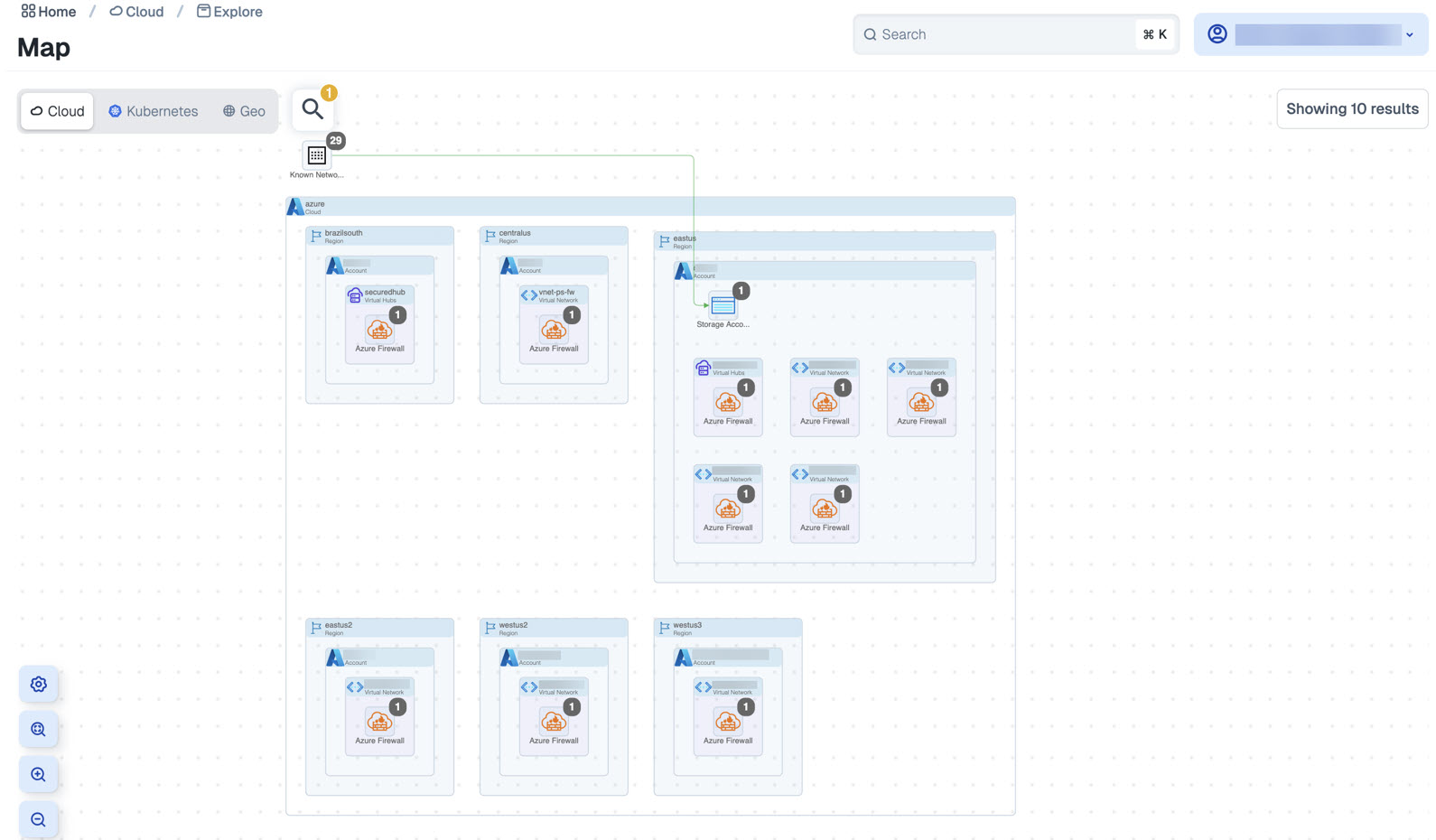Click the ⌘ K shortcut badge
Image resolution: width=1436 pixels, height=840 pixels.
(x=1154, y=34)
